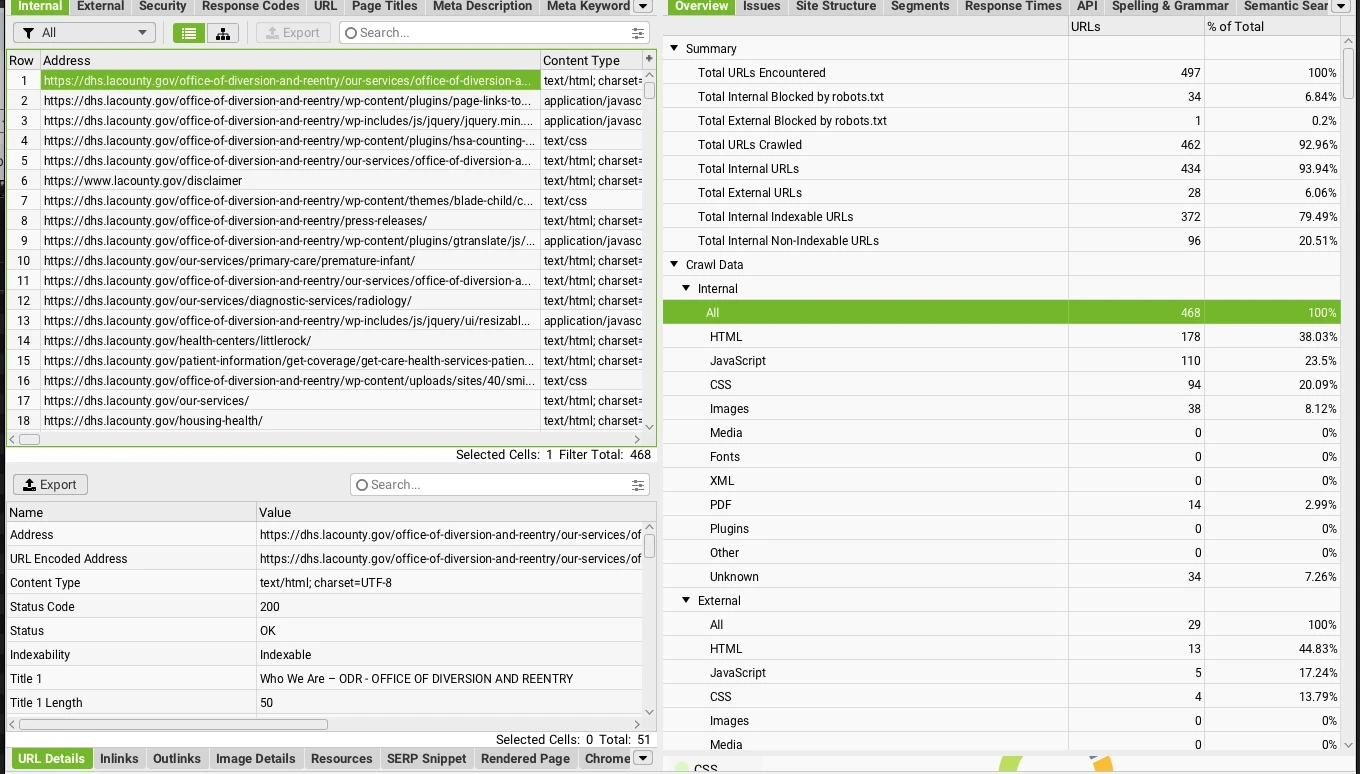Select the housing-health URL row
This screenshot has height=774, width=1360.
tap(324, 421)
